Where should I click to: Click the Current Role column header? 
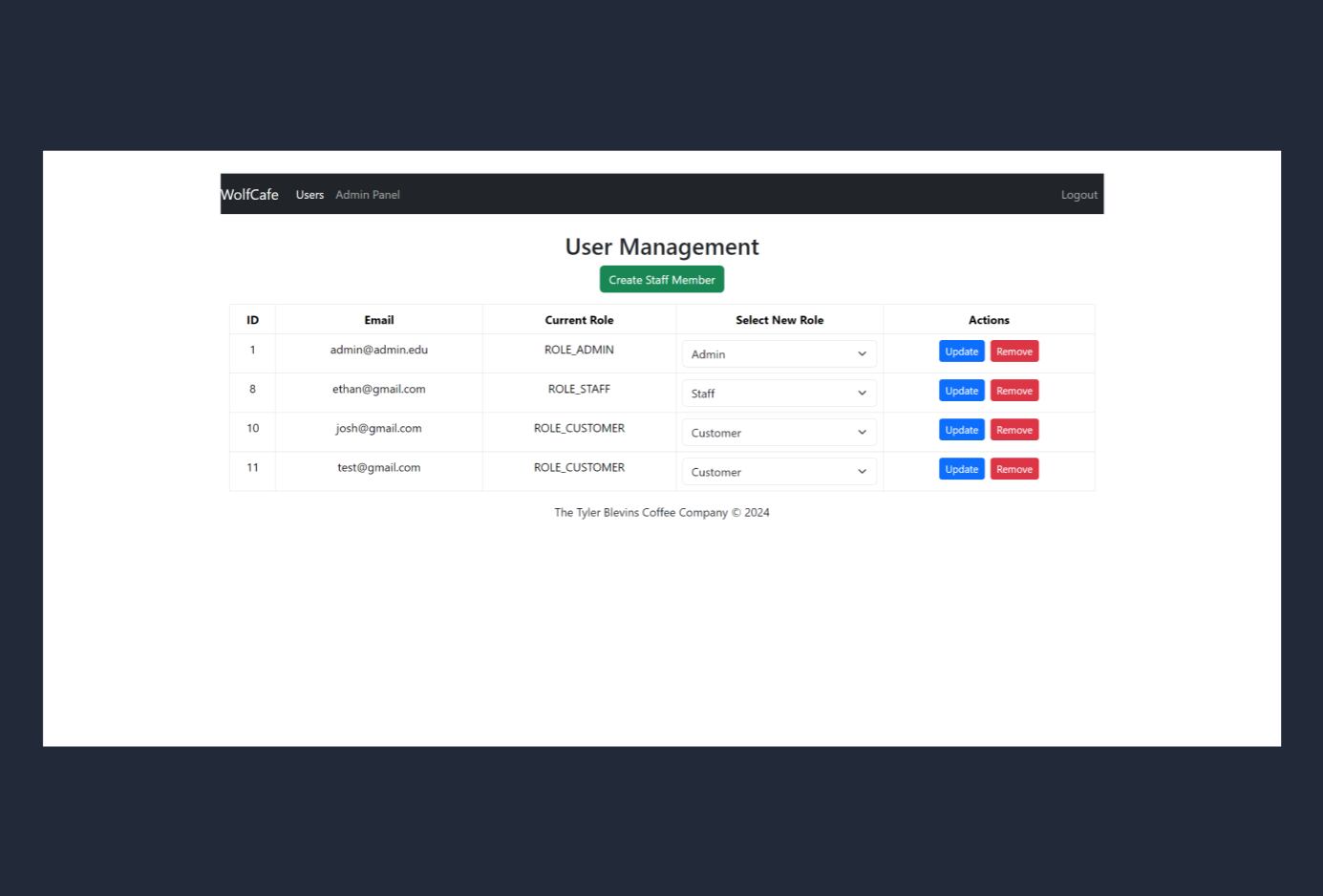pos(579,320)
